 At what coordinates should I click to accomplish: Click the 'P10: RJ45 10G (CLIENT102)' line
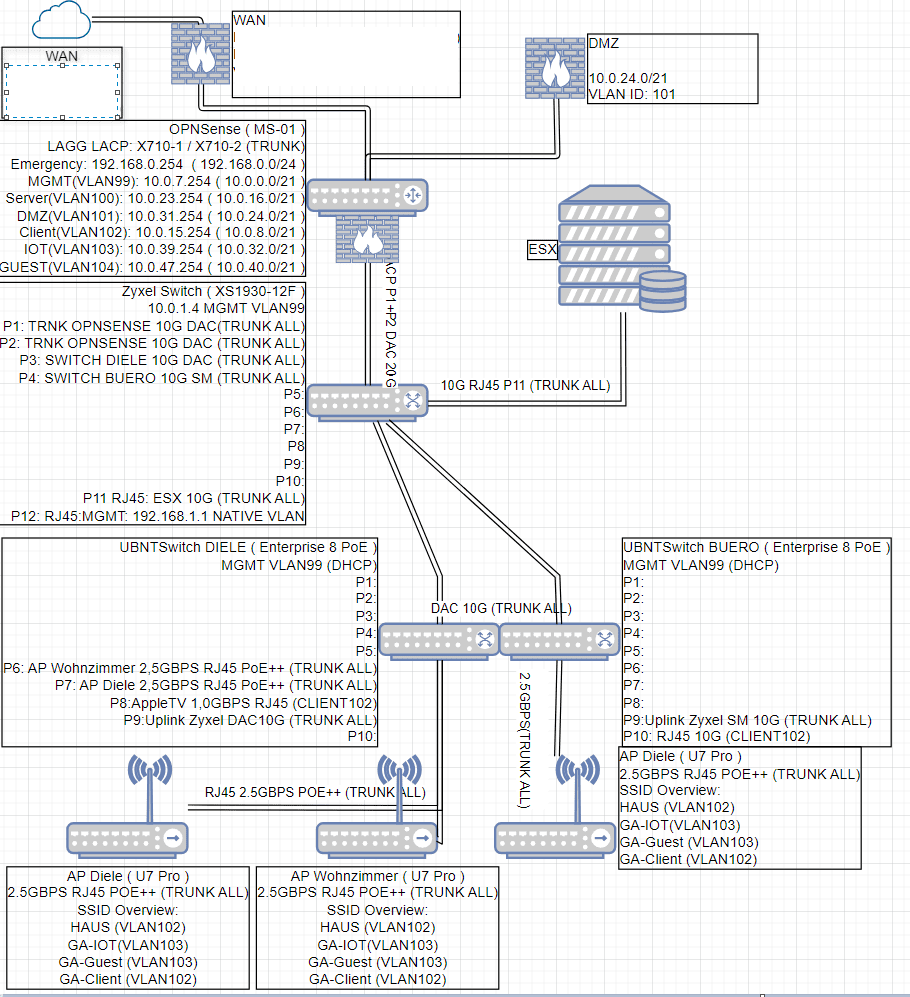(717, 736)
